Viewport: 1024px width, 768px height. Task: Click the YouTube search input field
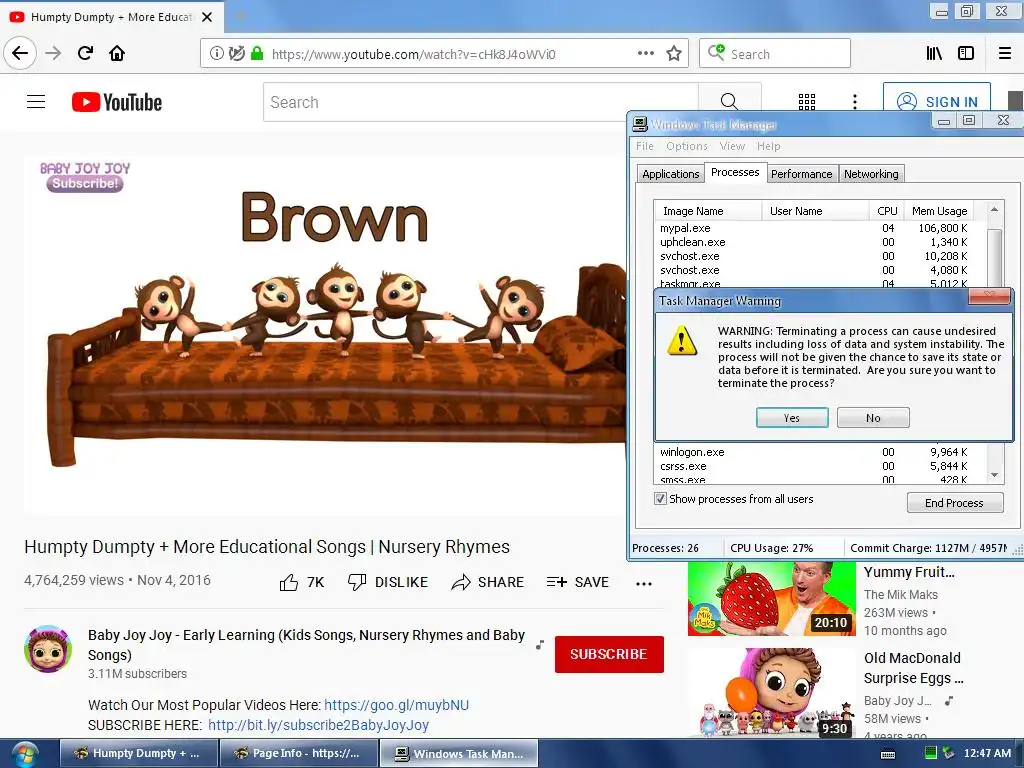(x=481, y=102)
